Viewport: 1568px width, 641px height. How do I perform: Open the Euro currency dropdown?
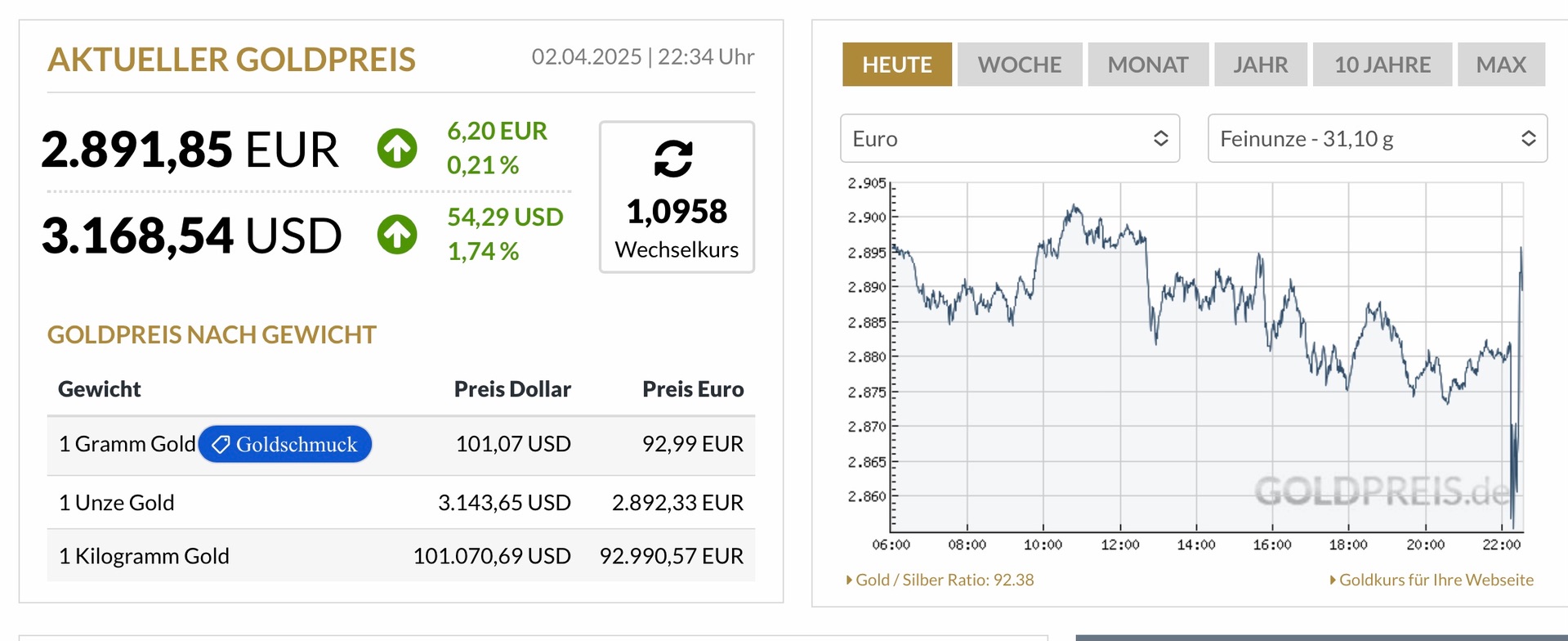pos(1009,138)
